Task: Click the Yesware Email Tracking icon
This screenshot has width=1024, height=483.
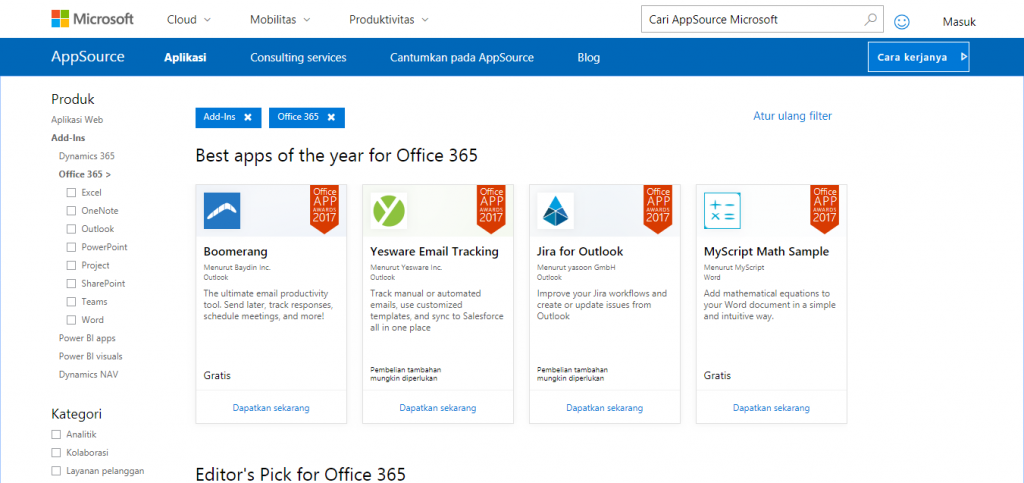Action: (388, 211)
